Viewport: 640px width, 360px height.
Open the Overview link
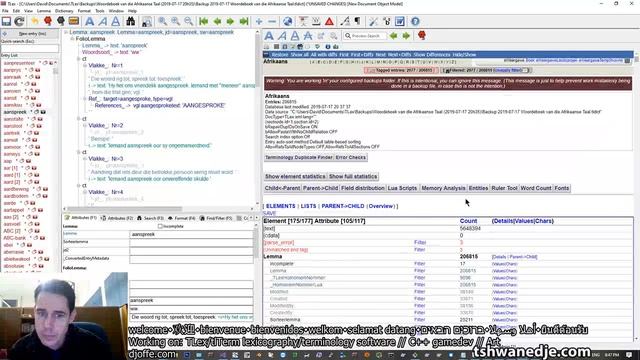click(x=381, y=206)
